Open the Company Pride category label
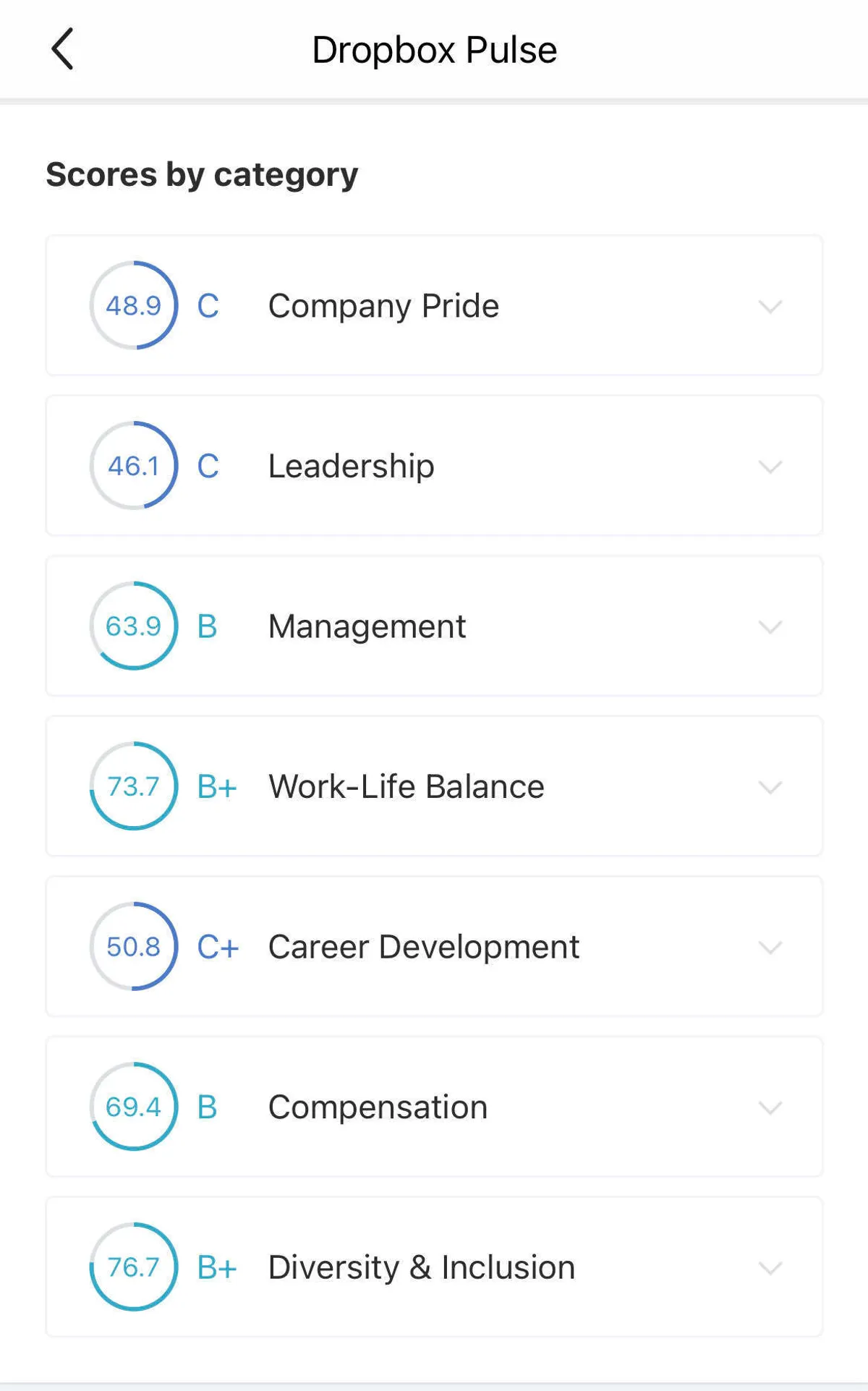The height and width of the screenshot is (1391, 868). coord(383,306)
